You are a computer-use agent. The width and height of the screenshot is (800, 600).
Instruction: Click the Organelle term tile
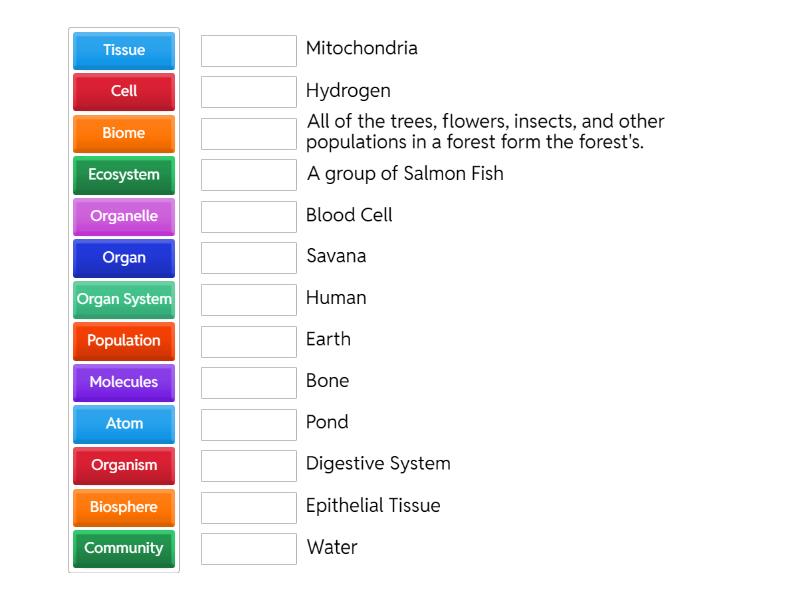pyautogui.click(x=123, y=216)
